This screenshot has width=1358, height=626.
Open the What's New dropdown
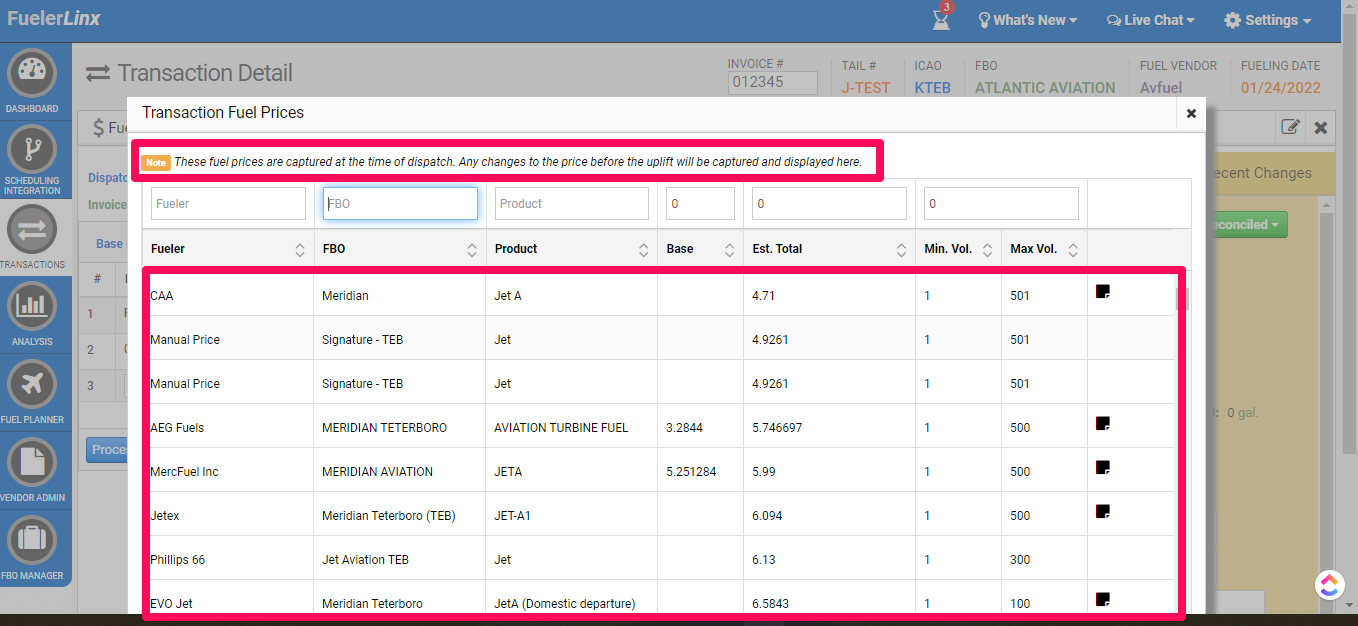coord(1027,20)
